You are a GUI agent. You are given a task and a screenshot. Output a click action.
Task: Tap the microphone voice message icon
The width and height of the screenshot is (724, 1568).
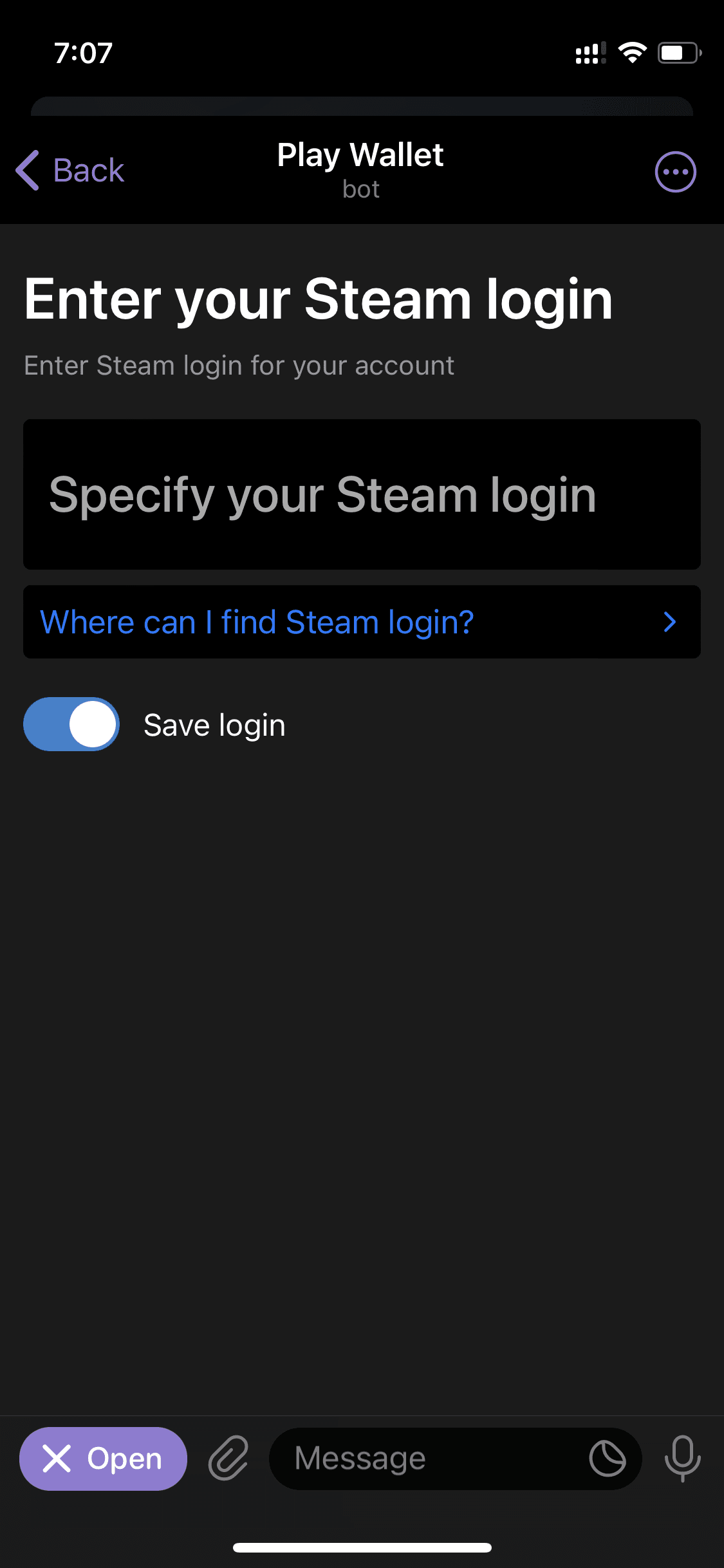[x=682, y=1459]
